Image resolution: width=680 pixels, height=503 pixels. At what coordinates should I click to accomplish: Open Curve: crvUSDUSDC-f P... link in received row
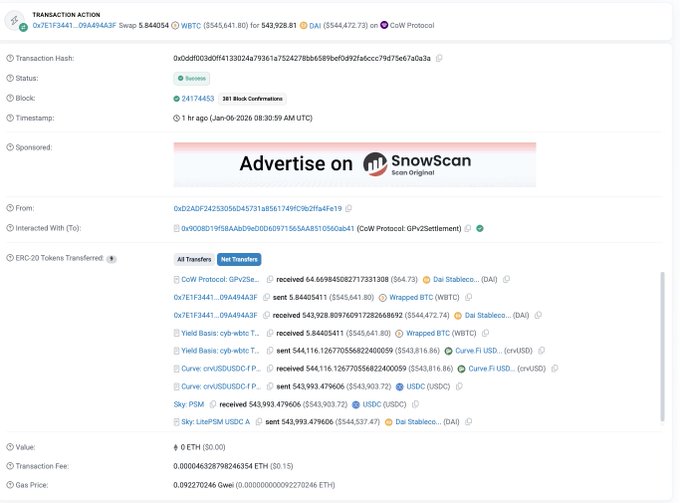[221, 369]
